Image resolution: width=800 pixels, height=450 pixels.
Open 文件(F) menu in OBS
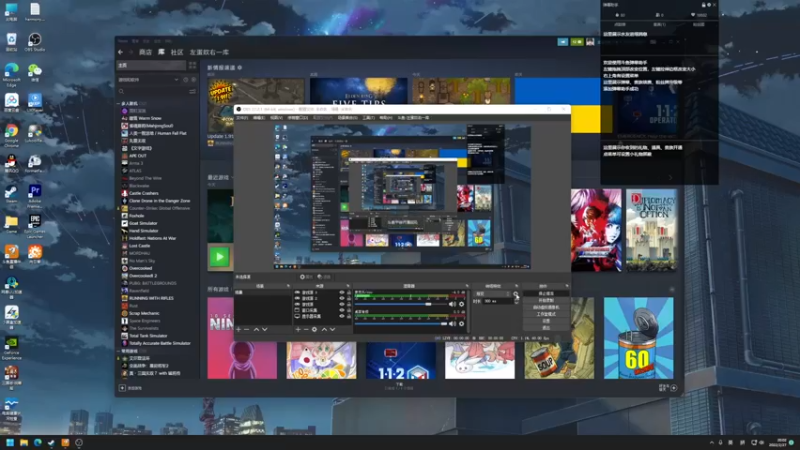tap(242, 118)
